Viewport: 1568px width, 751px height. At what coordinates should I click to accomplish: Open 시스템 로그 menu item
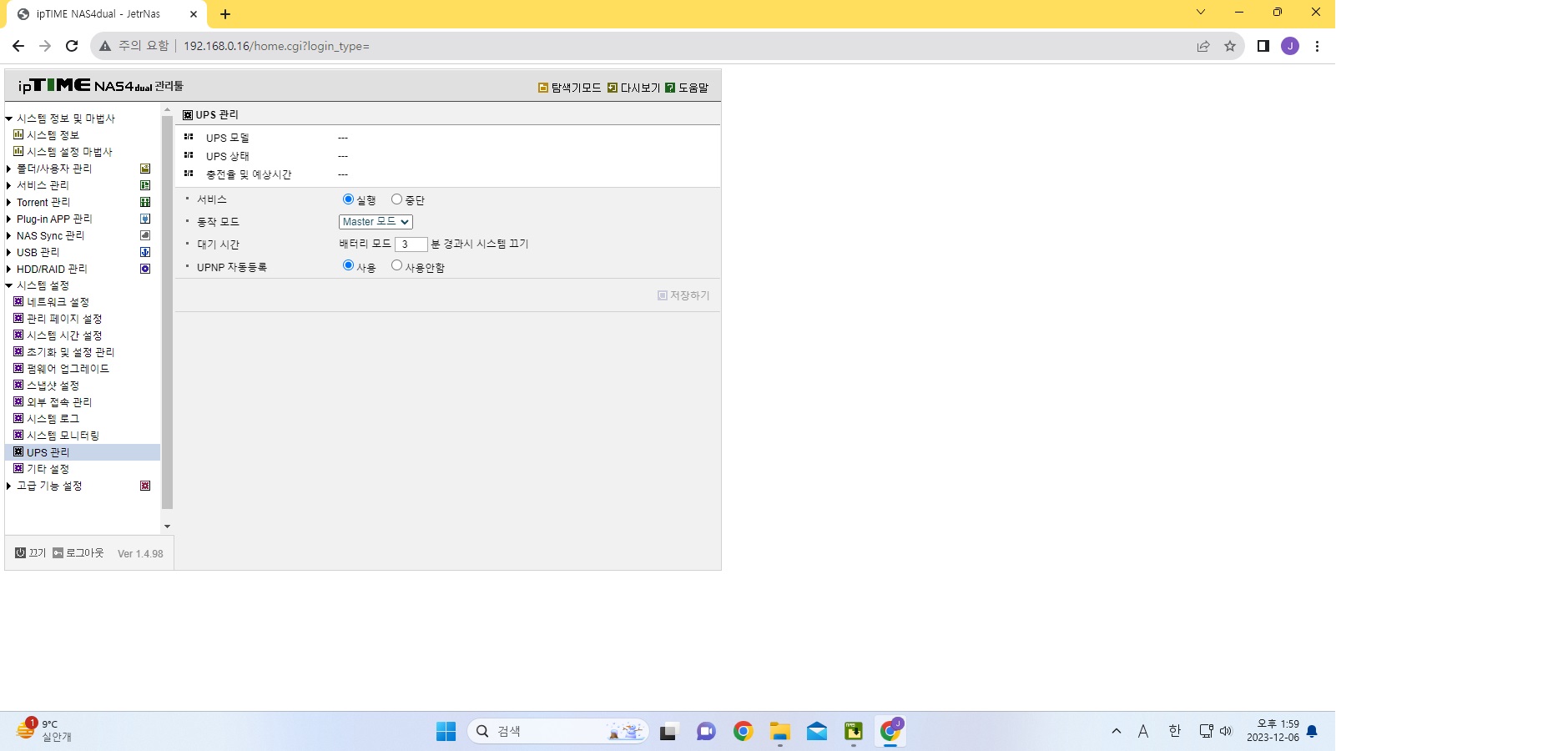53,419
